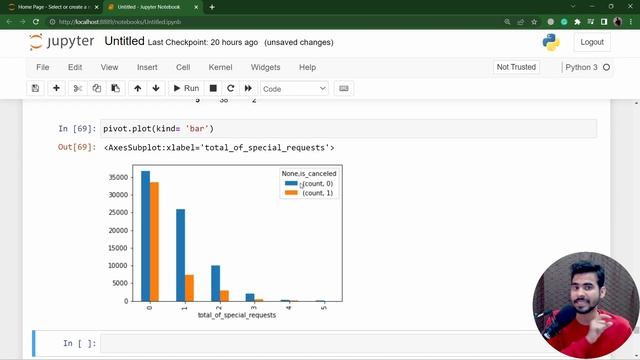
Task: Cut selected cells with scissors icon
Action: point(78,88)
